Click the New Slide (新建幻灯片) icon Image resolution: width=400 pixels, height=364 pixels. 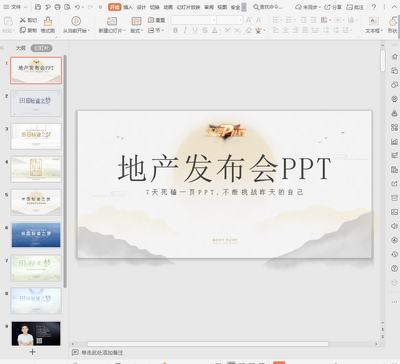coord(112,21)
